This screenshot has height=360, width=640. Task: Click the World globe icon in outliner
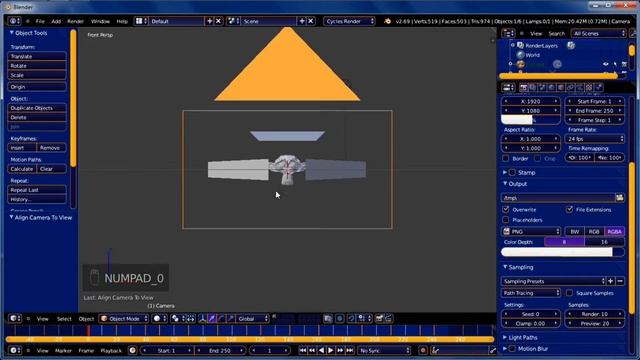click(520, 55)
